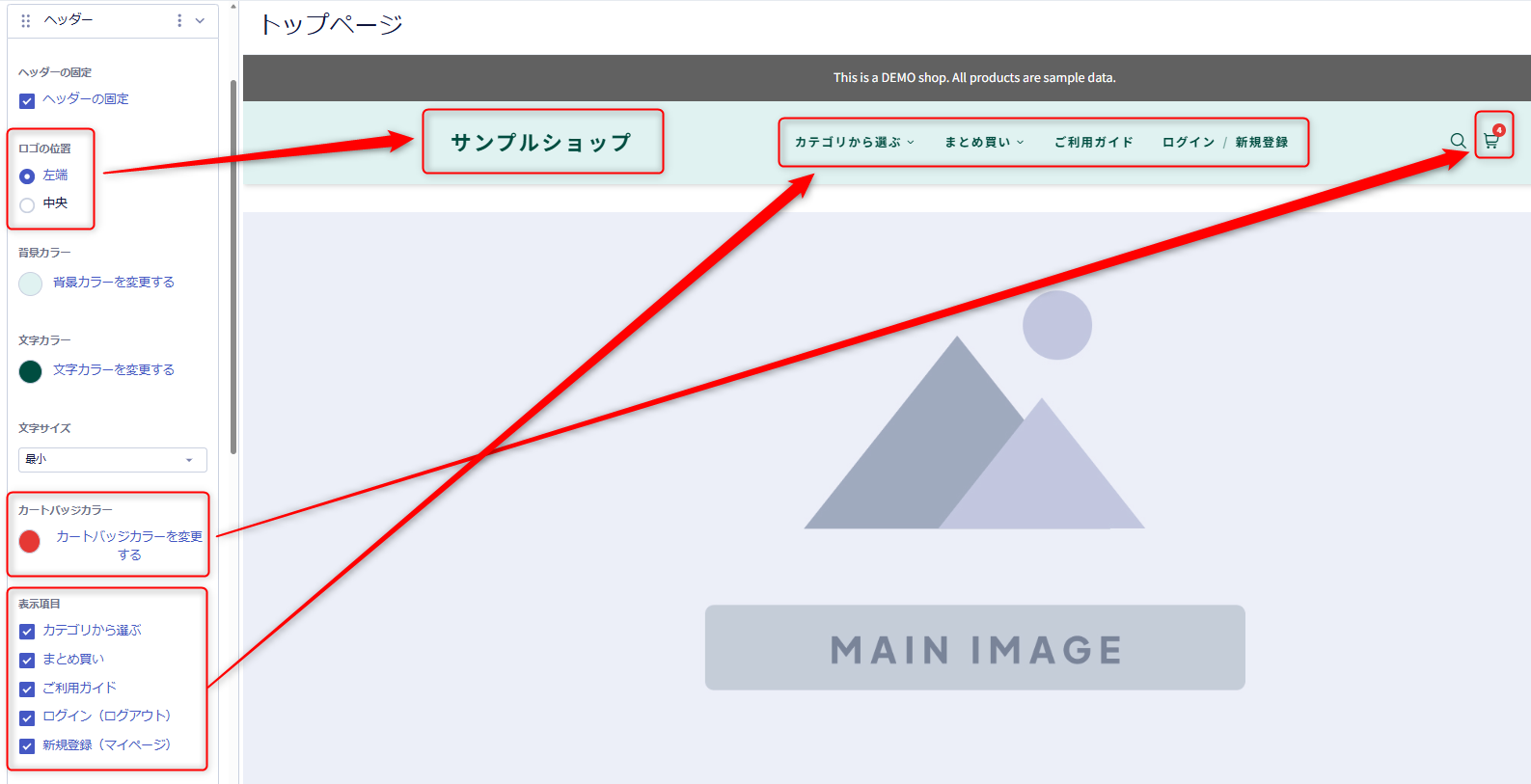Click the dark green text color swatch
This screenshot has width=1531, height=784.
coord(31,371)
